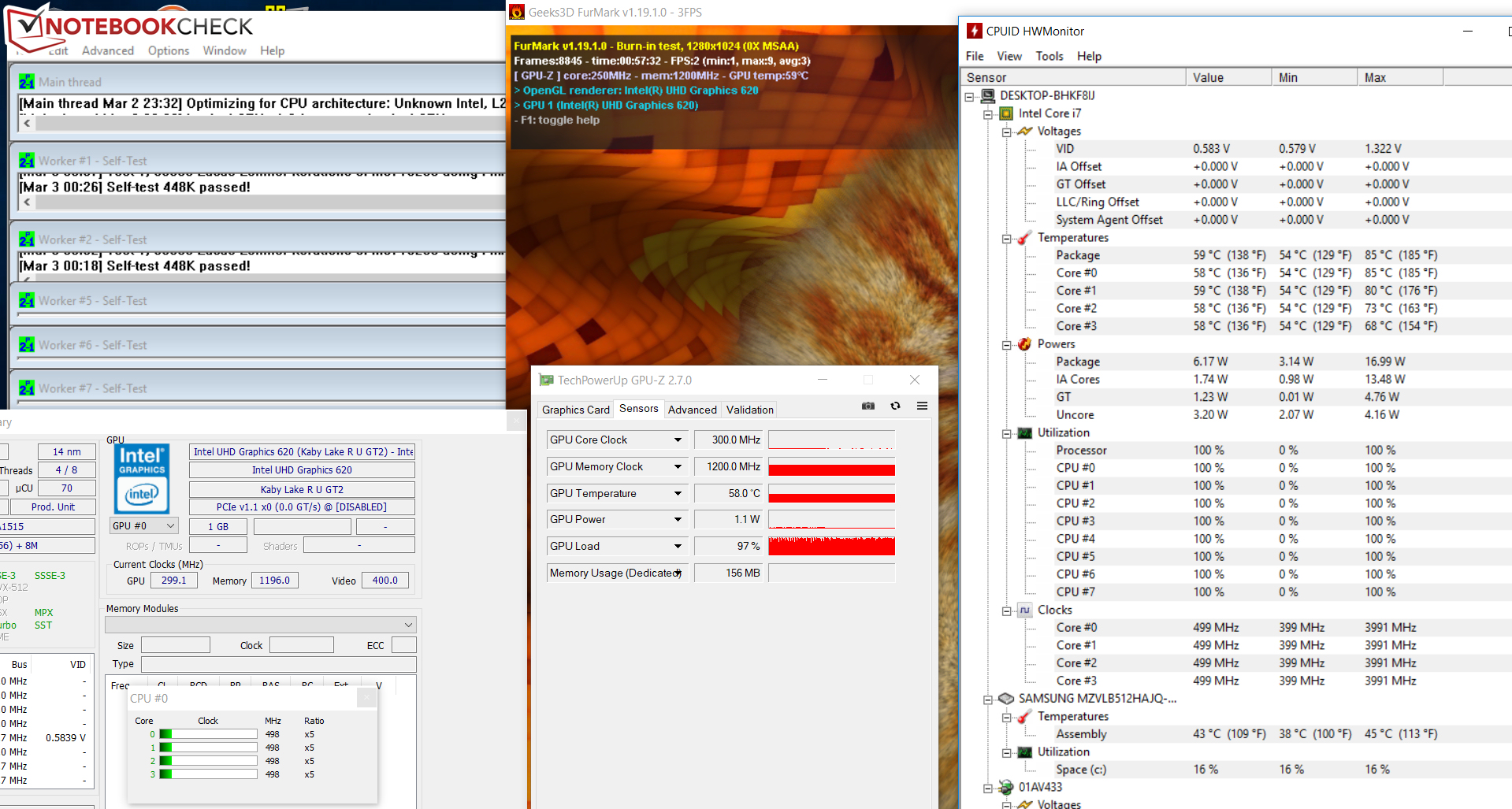The width and height of the screenshot is (1512, 809).
Task: Open the Memory Usage (Dedicated) sensor dropdown
Action: point(678,573)
